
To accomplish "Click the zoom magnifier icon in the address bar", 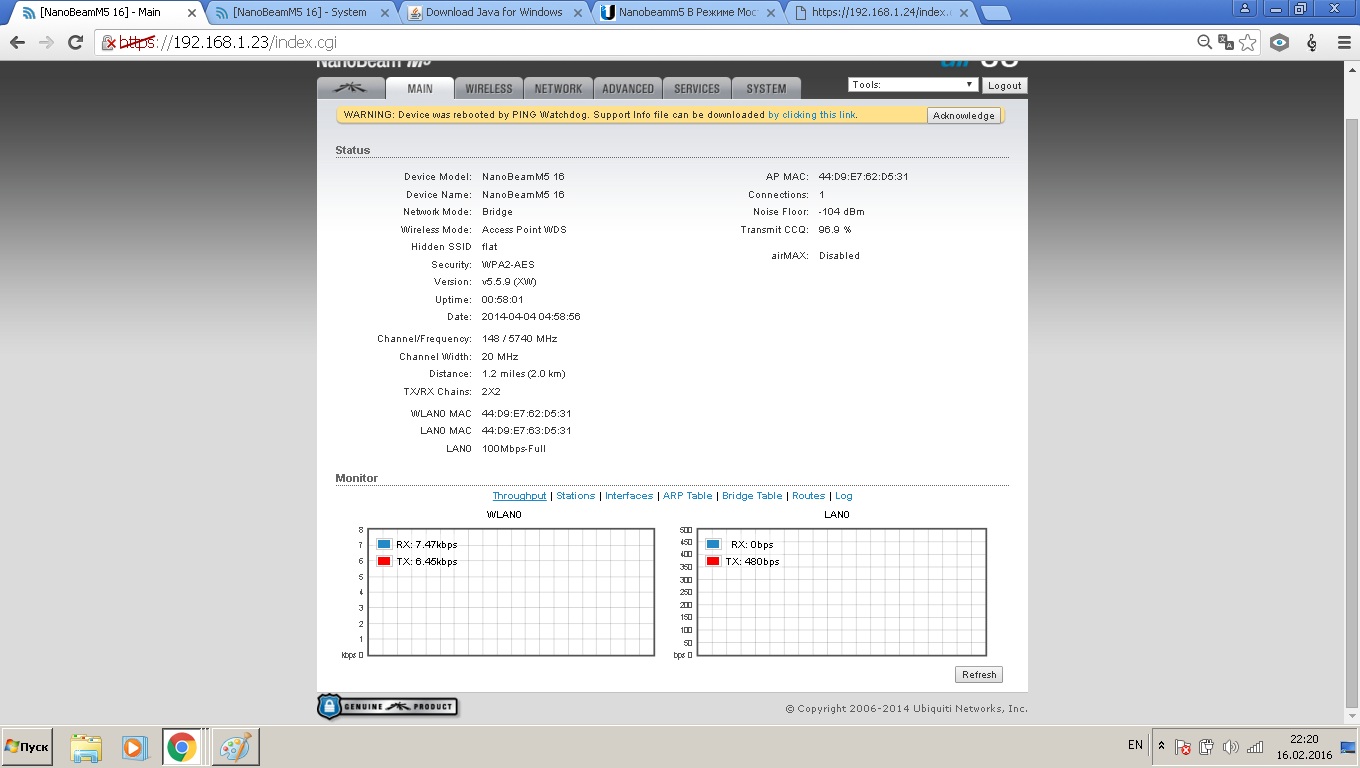I will pos(1205,42).
